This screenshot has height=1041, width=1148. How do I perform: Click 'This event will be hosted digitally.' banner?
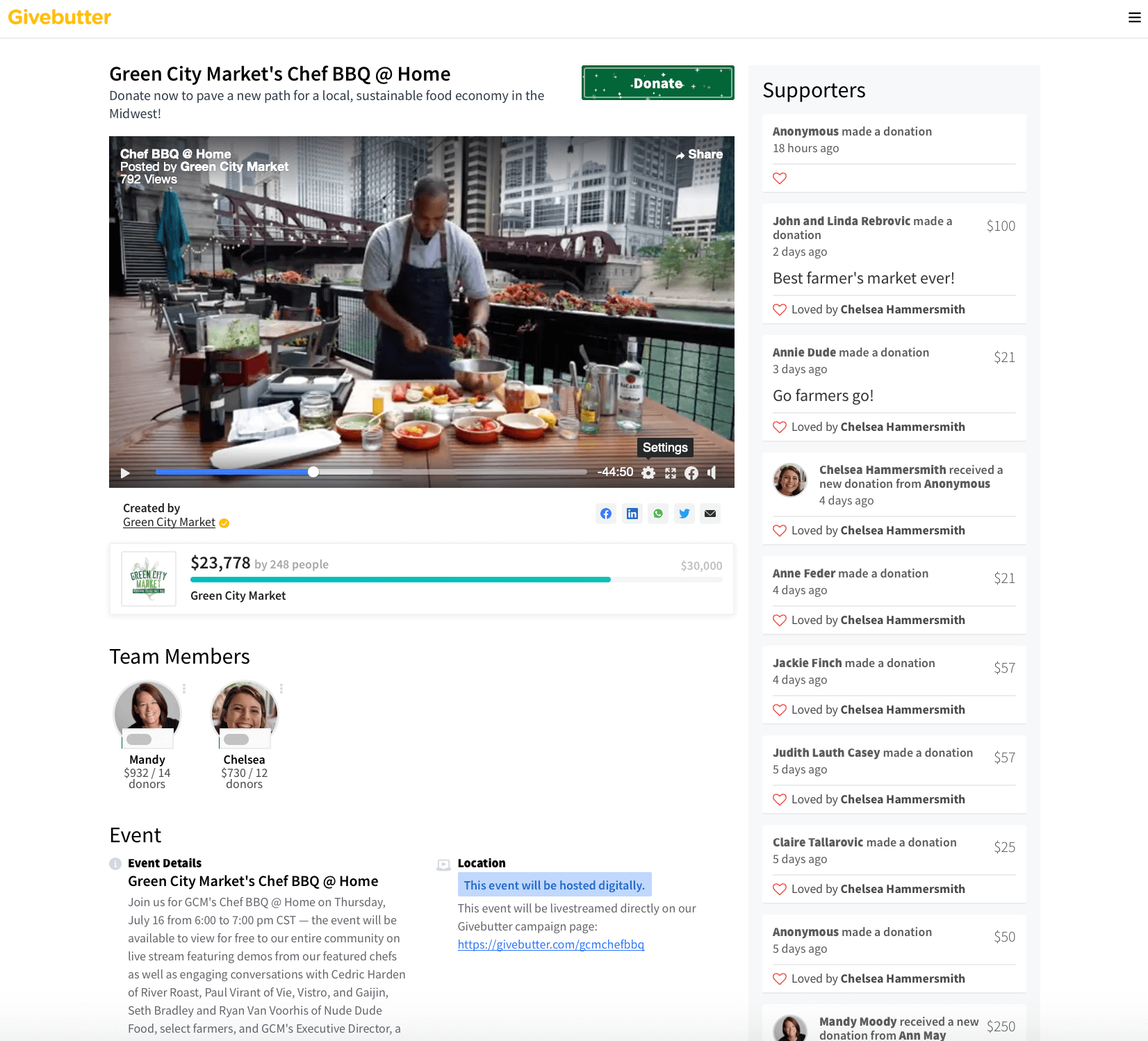[555, 885]
